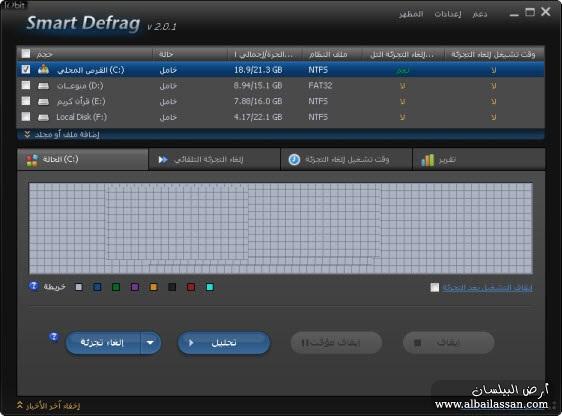Check the D: drive checkbox

[x=26, y=85]
